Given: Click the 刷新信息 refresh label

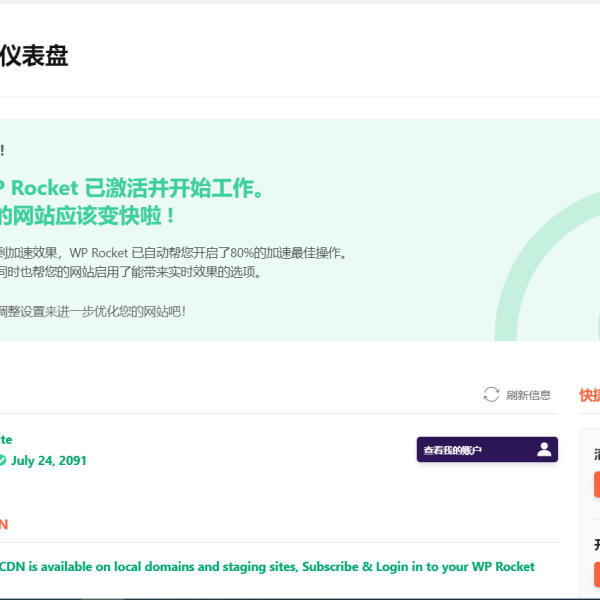Looking at the screenshot, I should coord(528,395).
